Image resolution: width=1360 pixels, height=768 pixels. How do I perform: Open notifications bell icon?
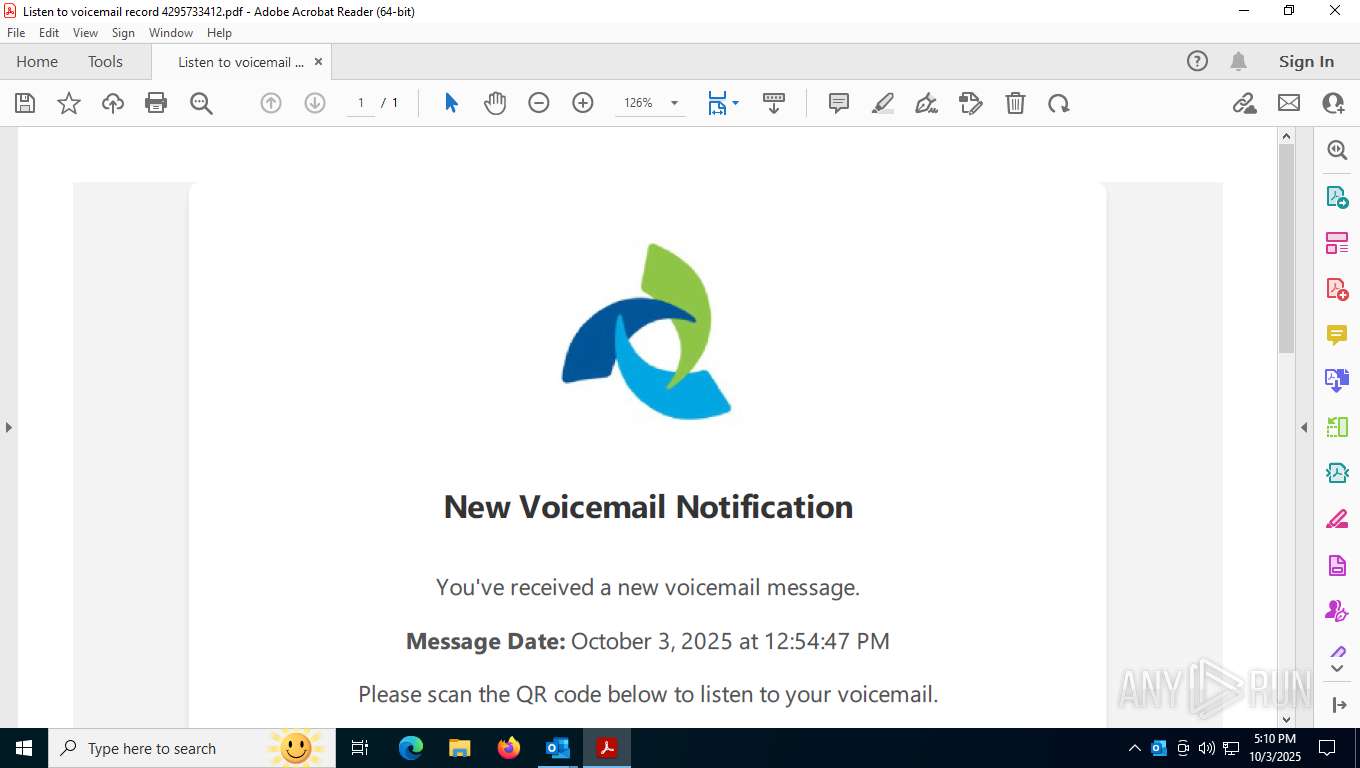coord(1238,61)
